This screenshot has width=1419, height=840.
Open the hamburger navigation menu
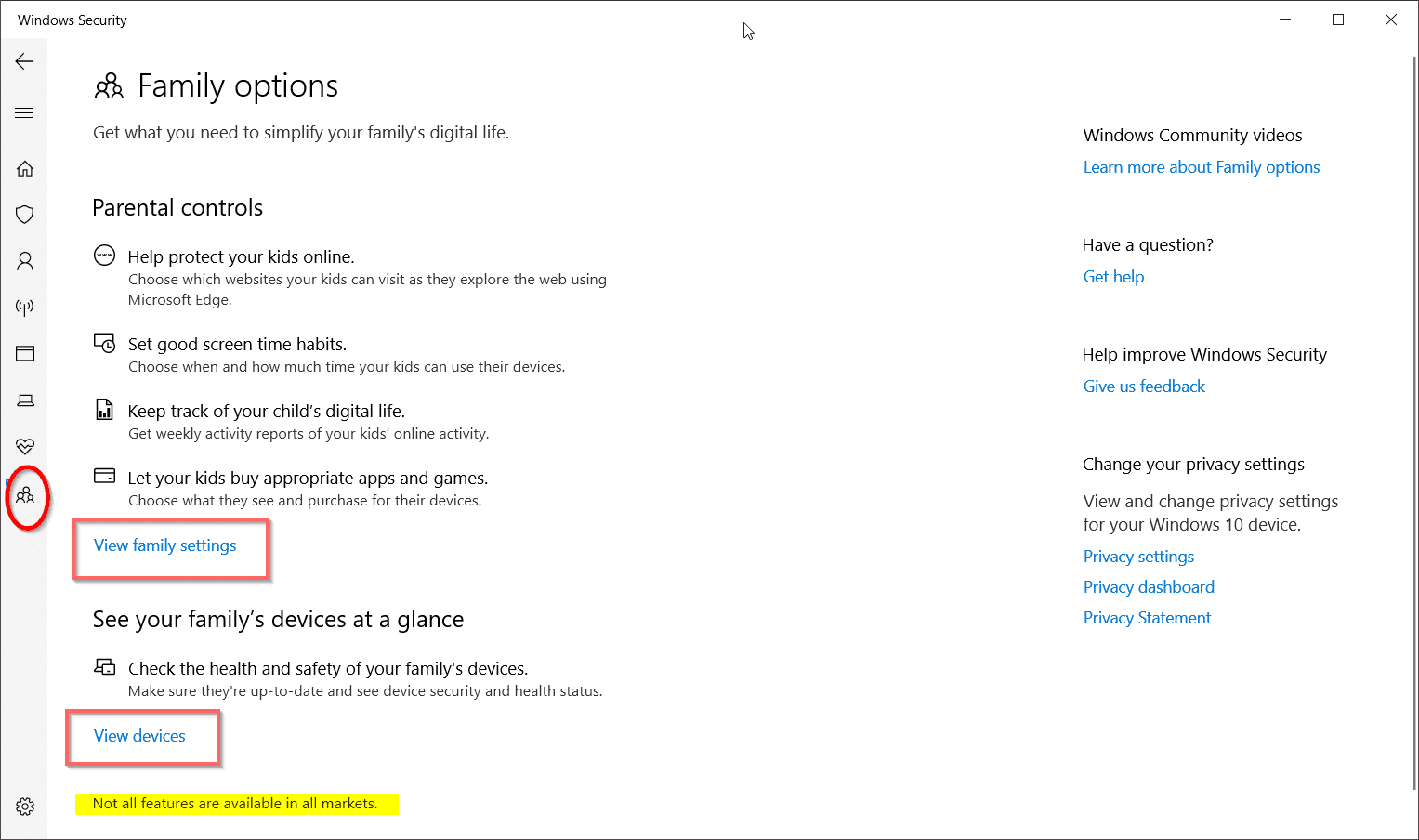[x=24, y=113]
